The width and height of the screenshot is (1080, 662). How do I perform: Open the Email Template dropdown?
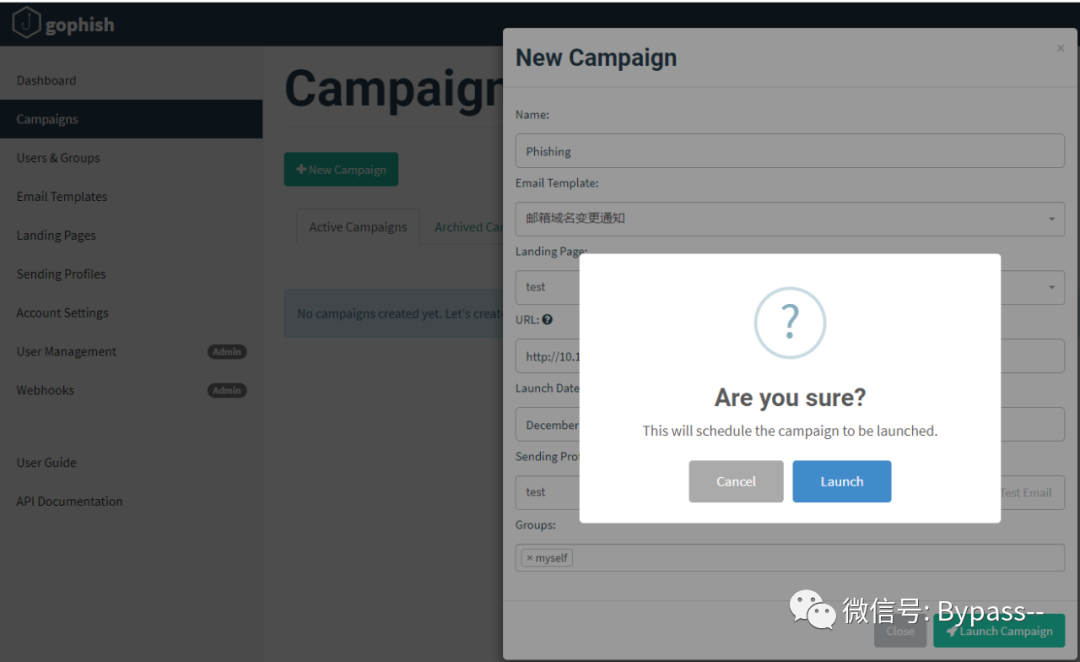tap(789, 218)
